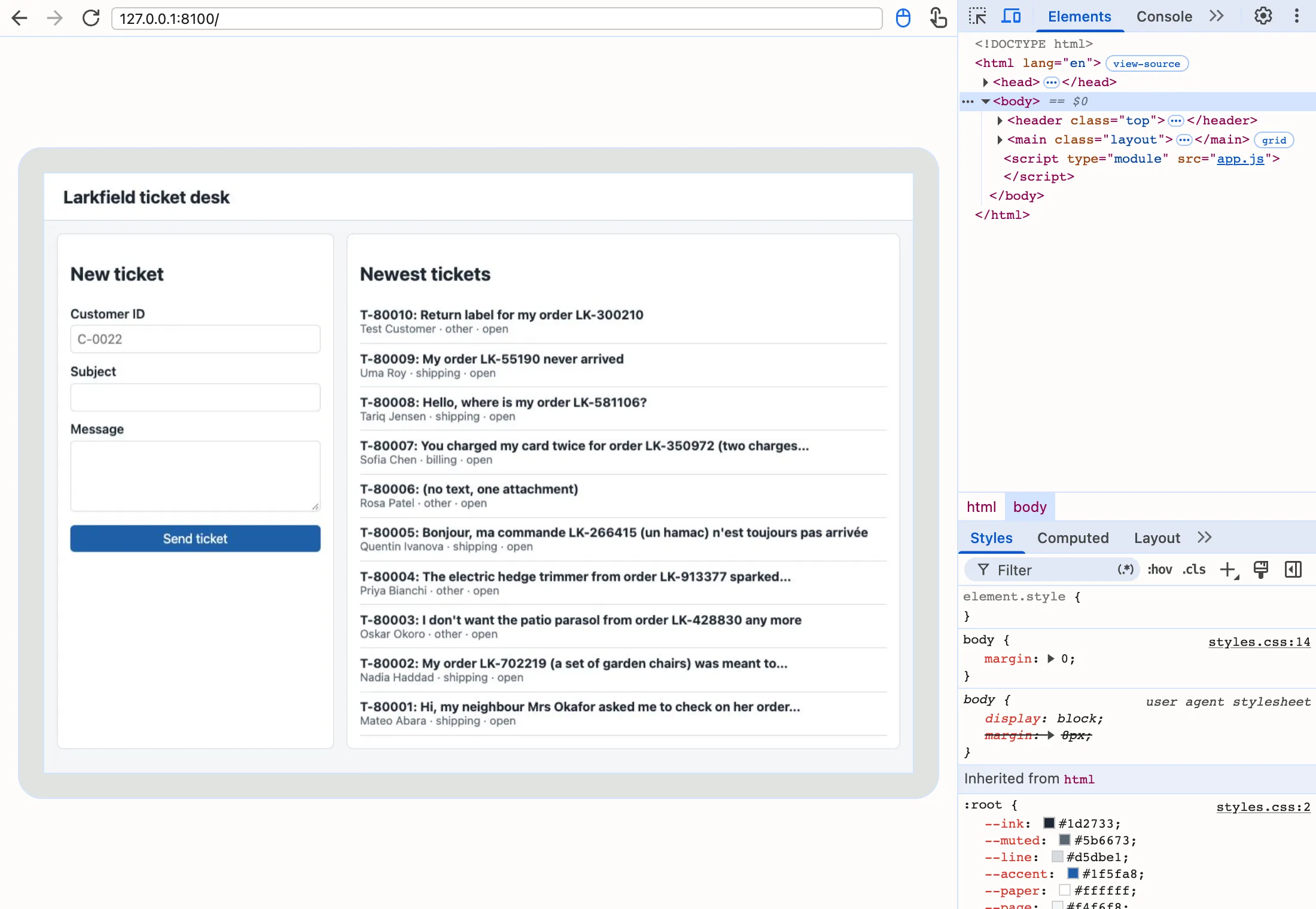Activate the DevTools element inspect picker
This screenshot has width=1316, height=909.
pos(977,16)
